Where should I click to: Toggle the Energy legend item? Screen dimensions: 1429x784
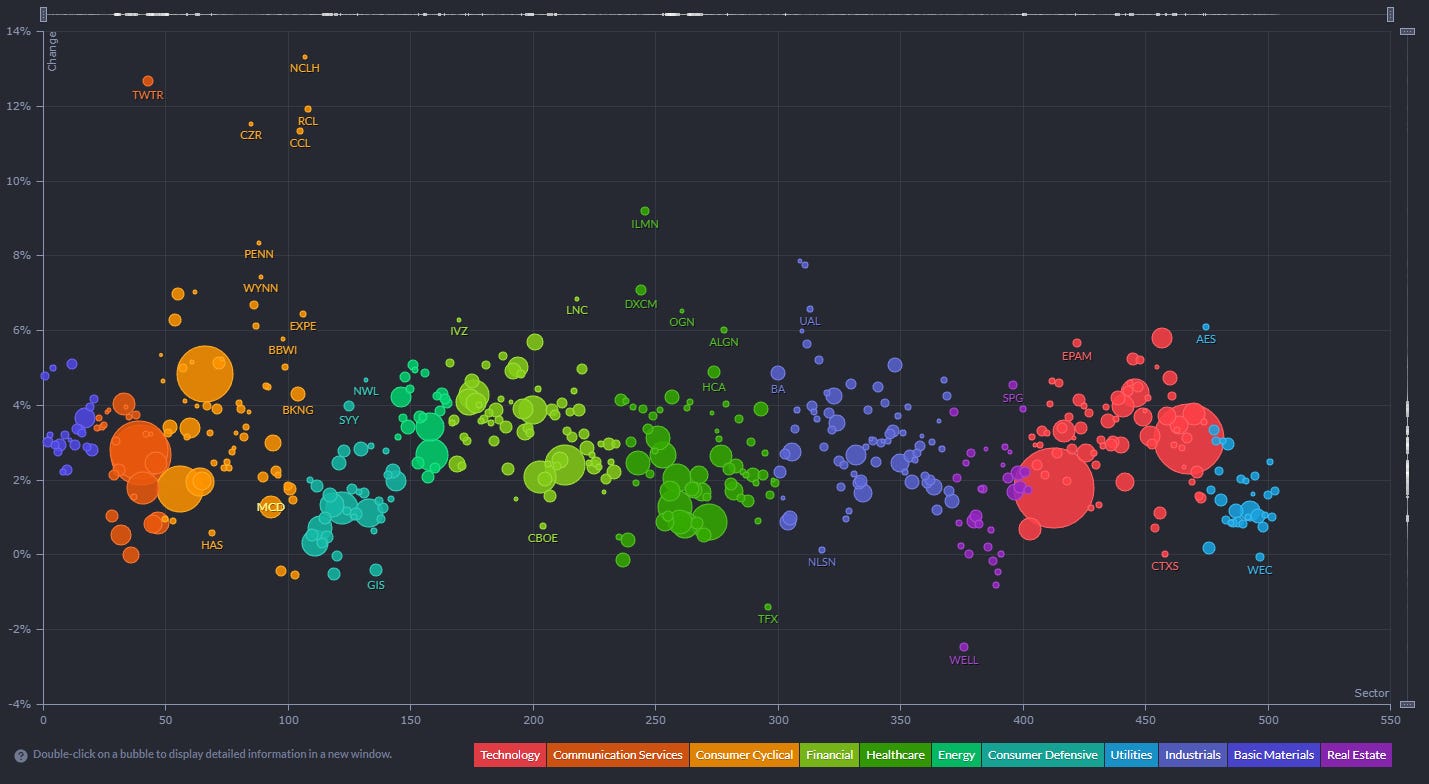coord(956,755)
